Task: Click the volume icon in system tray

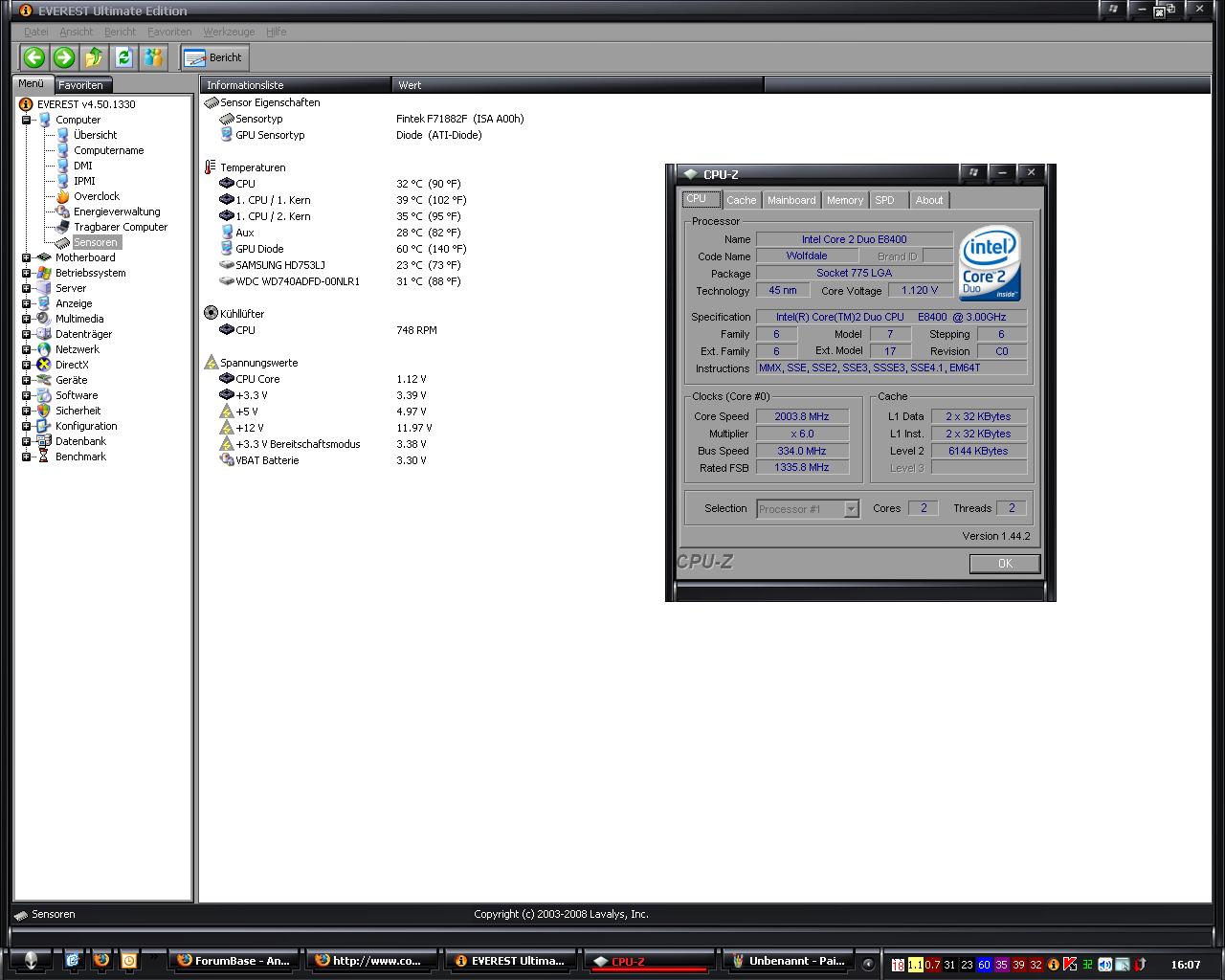Action: click(x=1104, y=965)
